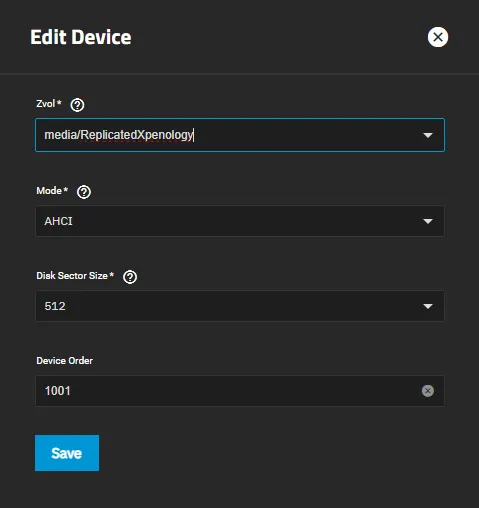
Task: Expand the Zvol dropdown arrow
Action: tap(428, 135)
